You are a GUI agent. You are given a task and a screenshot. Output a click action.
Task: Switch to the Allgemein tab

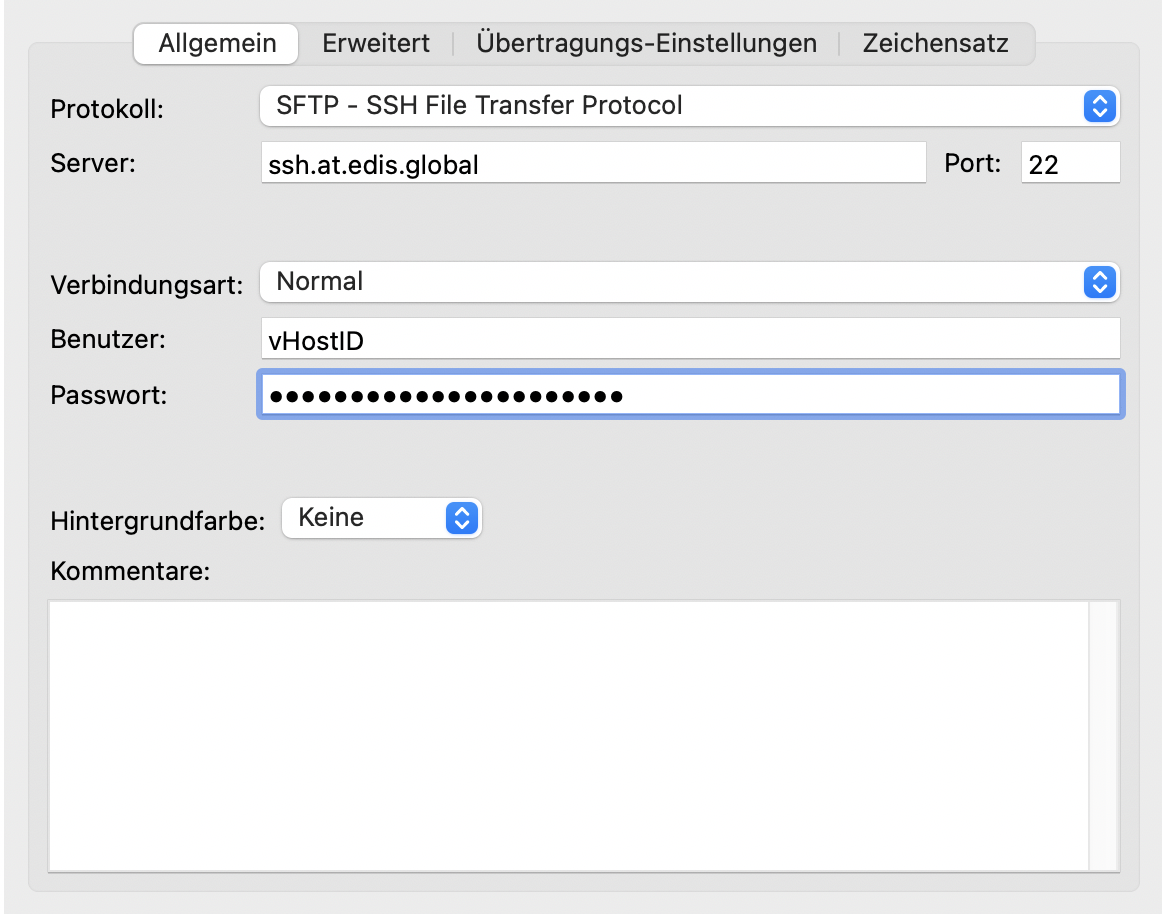216,44
